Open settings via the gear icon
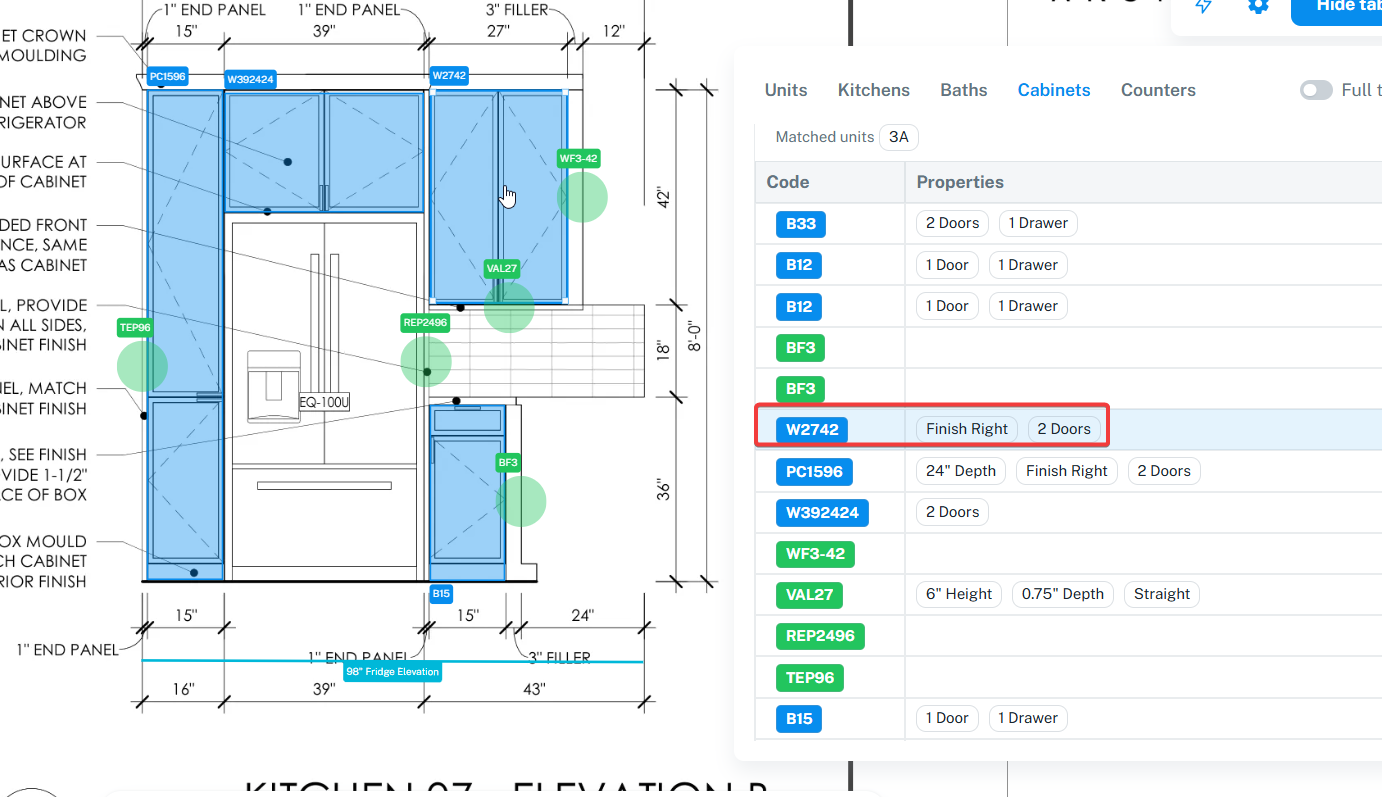1382x797 pixels. coord(1258,5)
